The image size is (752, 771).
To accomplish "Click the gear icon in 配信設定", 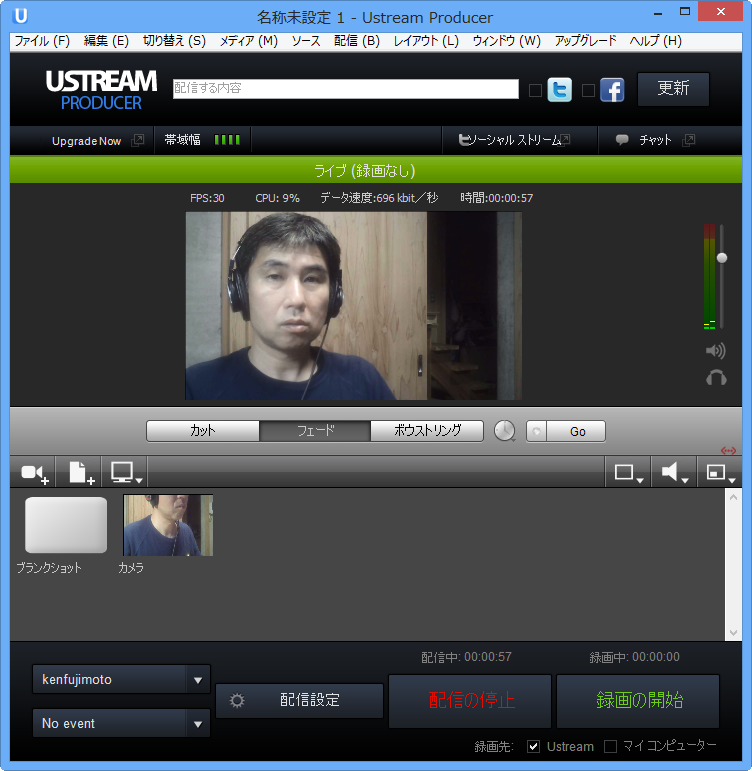I will (x=237, y=700).
